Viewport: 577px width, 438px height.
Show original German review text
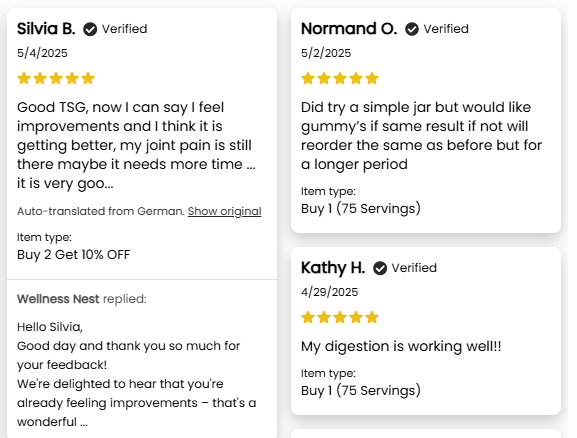click(x=224, y=211)
